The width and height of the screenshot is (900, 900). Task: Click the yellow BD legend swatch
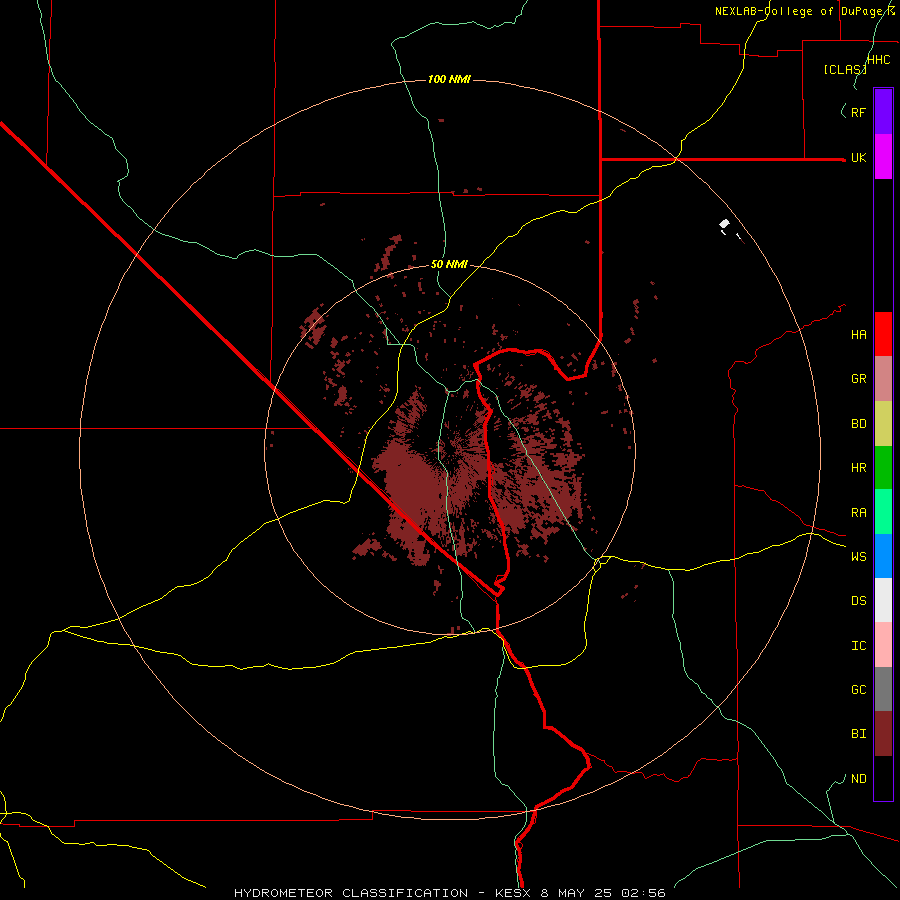tap(883, 424)
